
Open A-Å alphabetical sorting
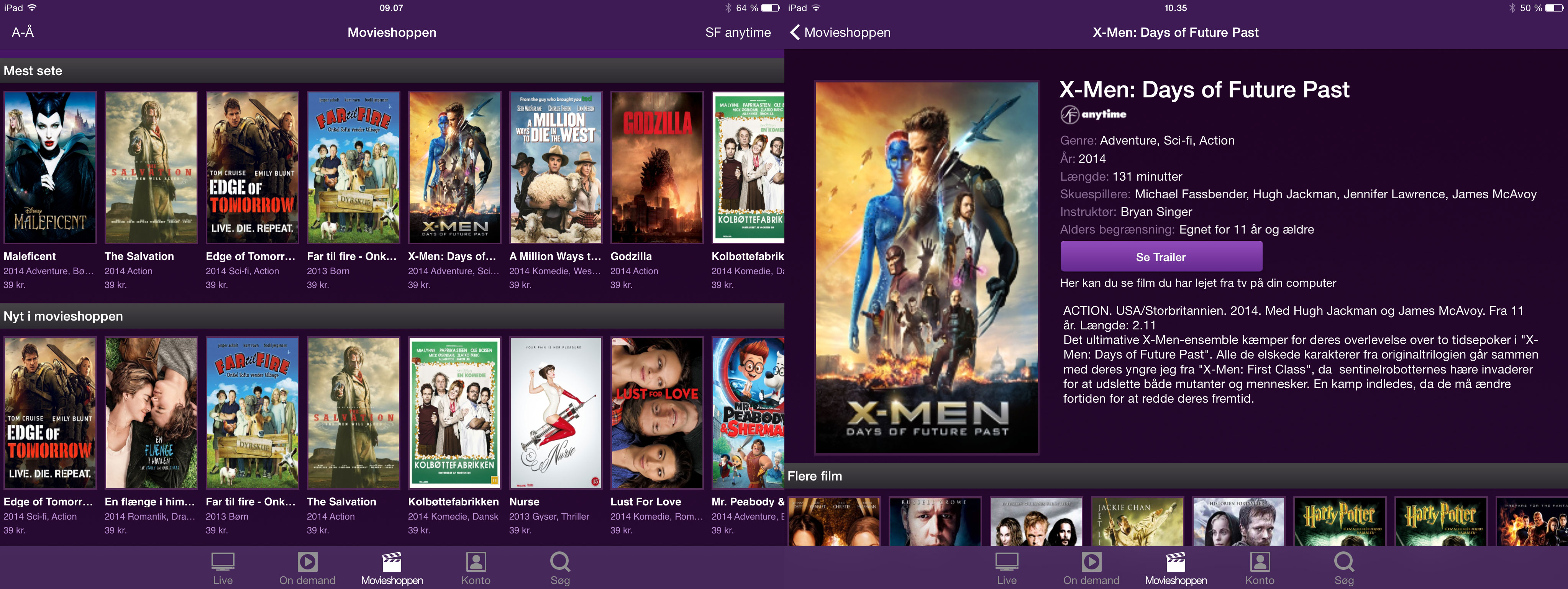pos(23,32)
